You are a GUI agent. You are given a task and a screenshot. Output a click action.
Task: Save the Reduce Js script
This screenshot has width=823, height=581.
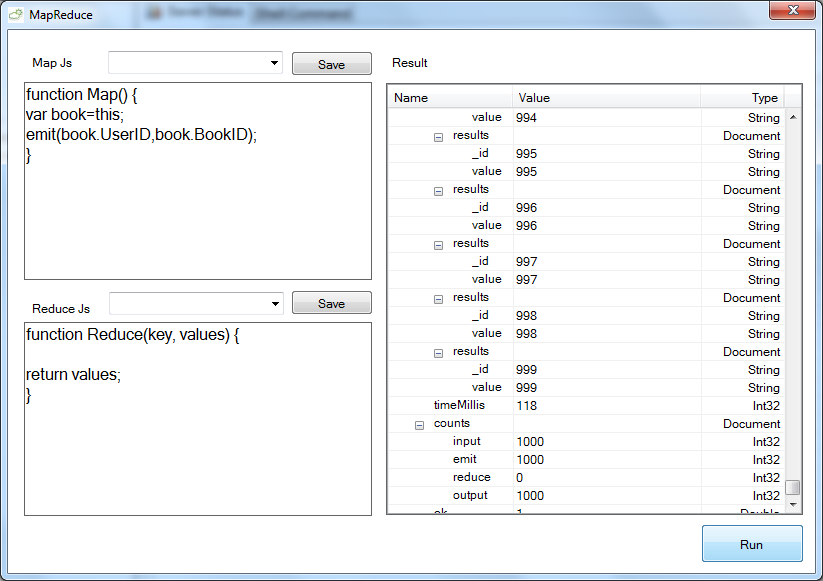click(331, 303)
